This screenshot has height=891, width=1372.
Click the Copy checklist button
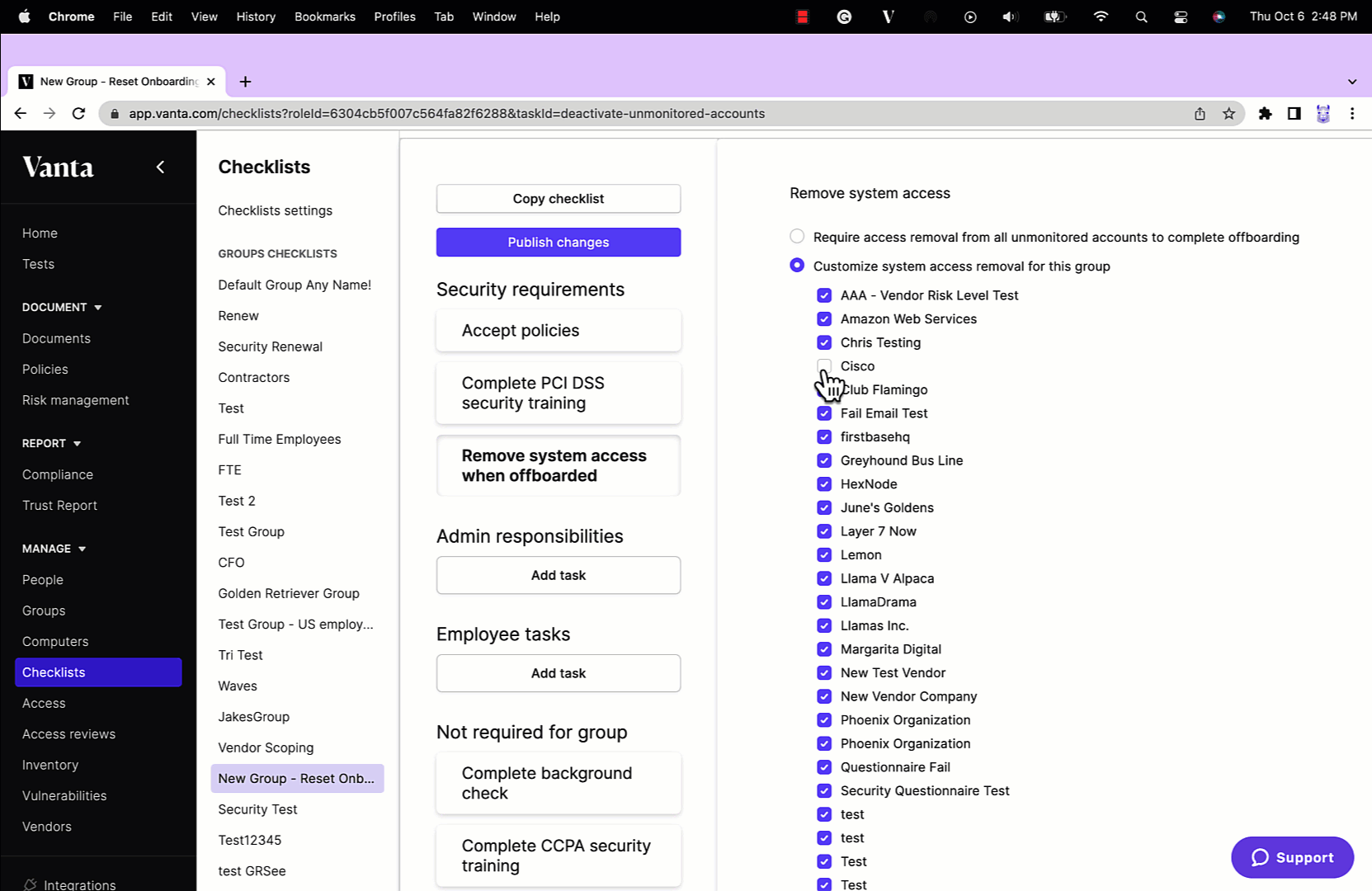pyautogui.click(x=559, y=199)
